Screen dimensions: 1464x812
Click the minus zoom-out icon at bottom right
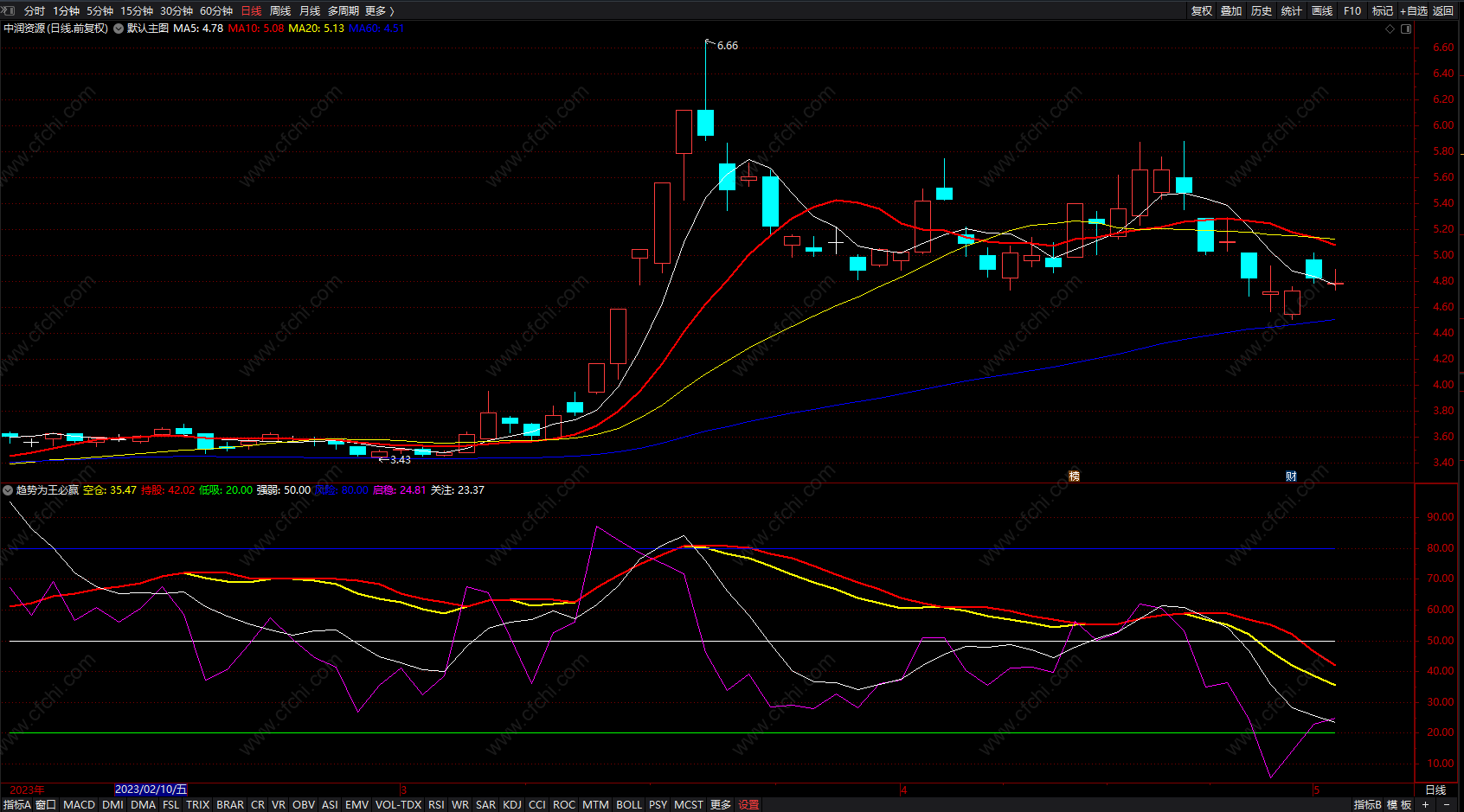[1447, 804]
